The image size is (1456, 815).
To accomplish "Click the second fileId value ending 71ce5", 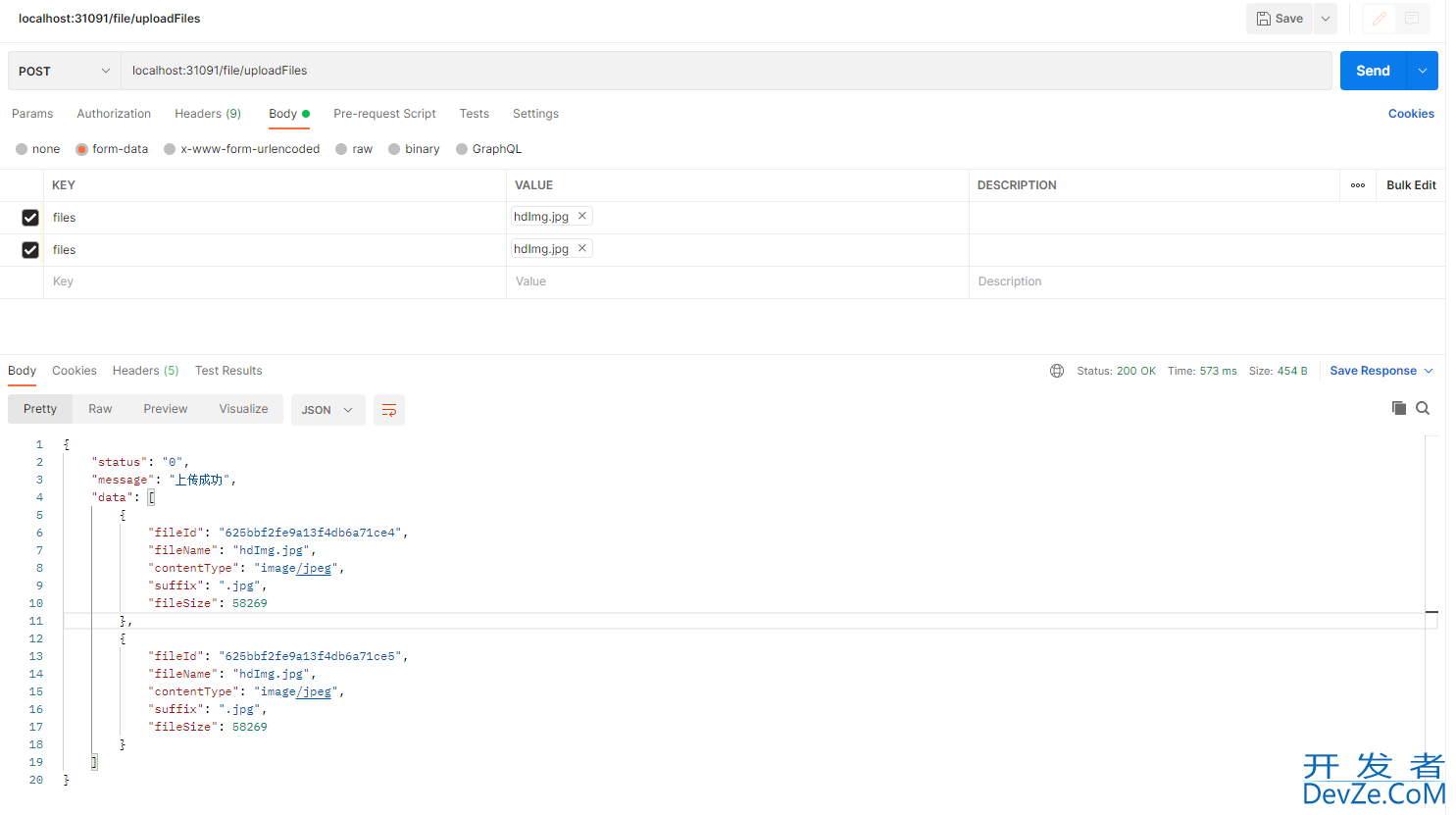I will pyautogui.click(x=310, y=656).
